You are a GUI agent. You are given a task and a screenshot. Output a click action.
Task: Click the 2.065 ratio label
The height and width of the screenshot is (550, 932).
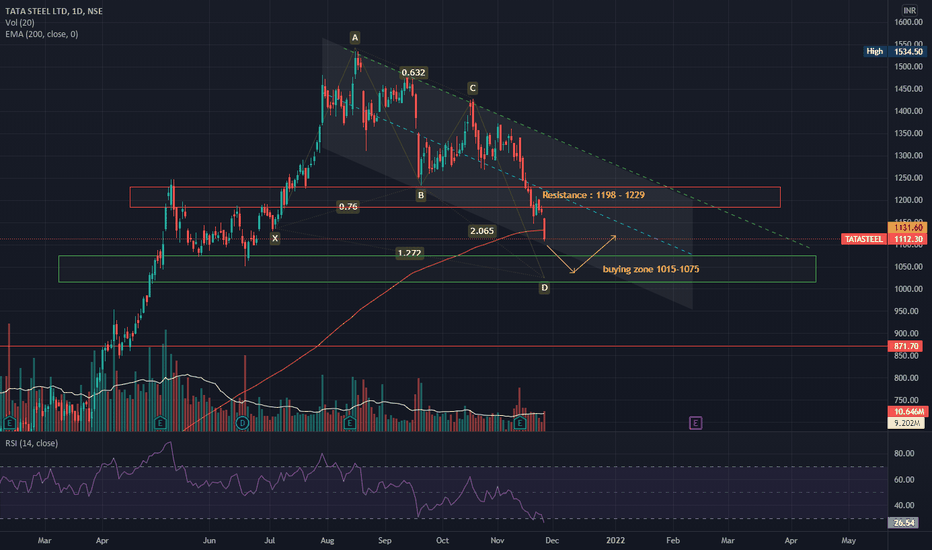pyautogui.click(x=481, y=231)
